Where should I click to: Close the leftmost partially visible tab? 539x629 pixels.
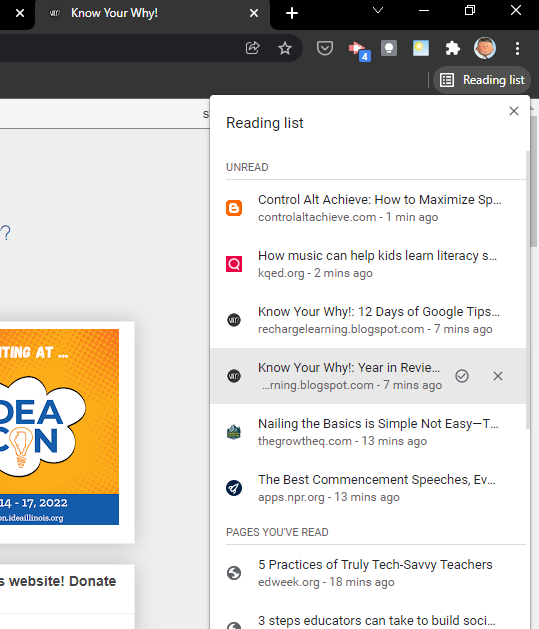[x=20, y=13]
